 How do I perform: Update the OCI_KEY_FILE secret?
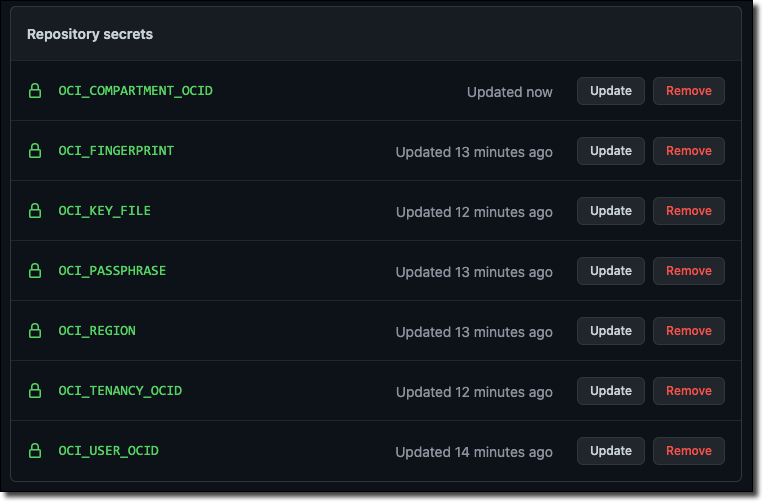click(610, 211)
